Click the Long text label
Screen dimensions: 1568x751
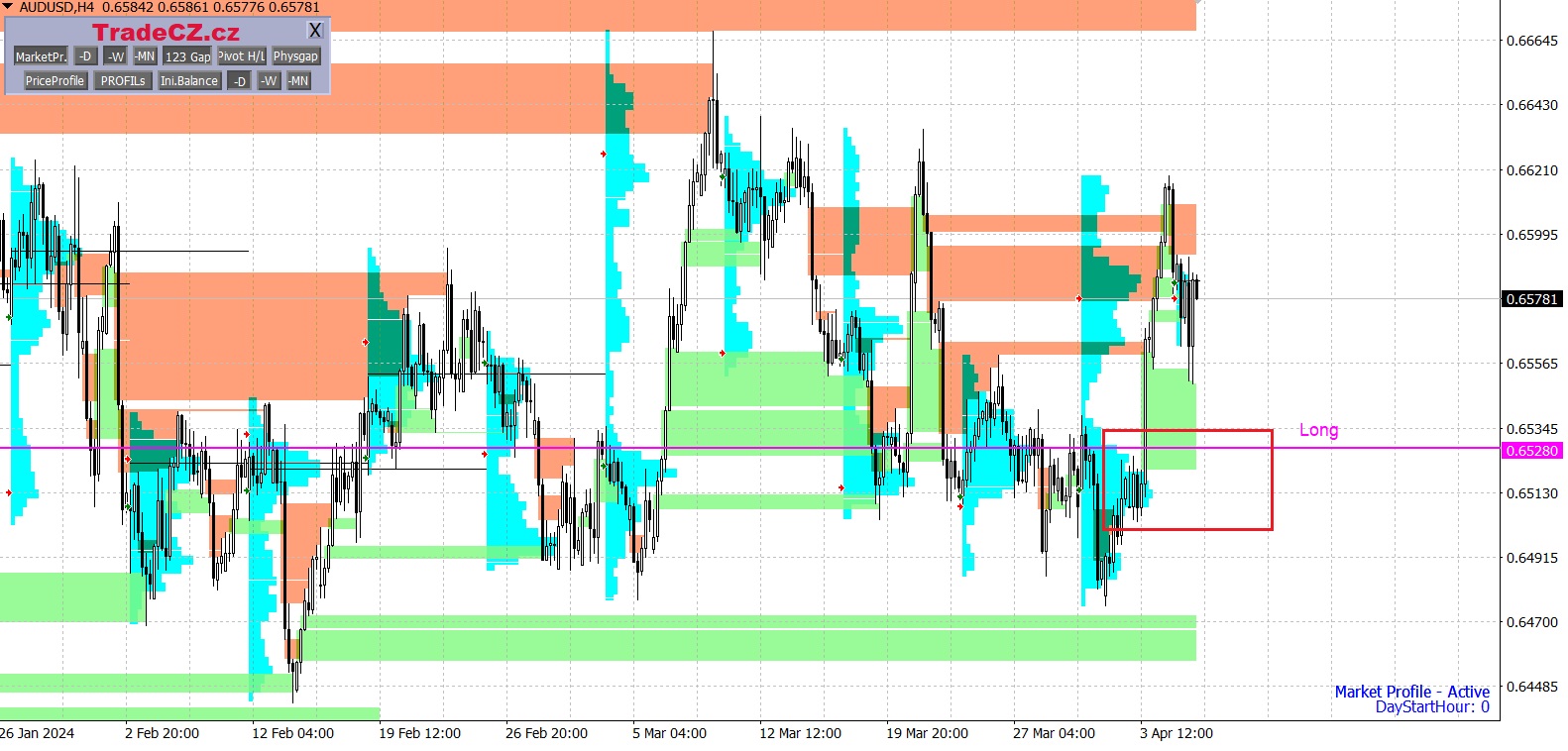[x=1318, y=430]
